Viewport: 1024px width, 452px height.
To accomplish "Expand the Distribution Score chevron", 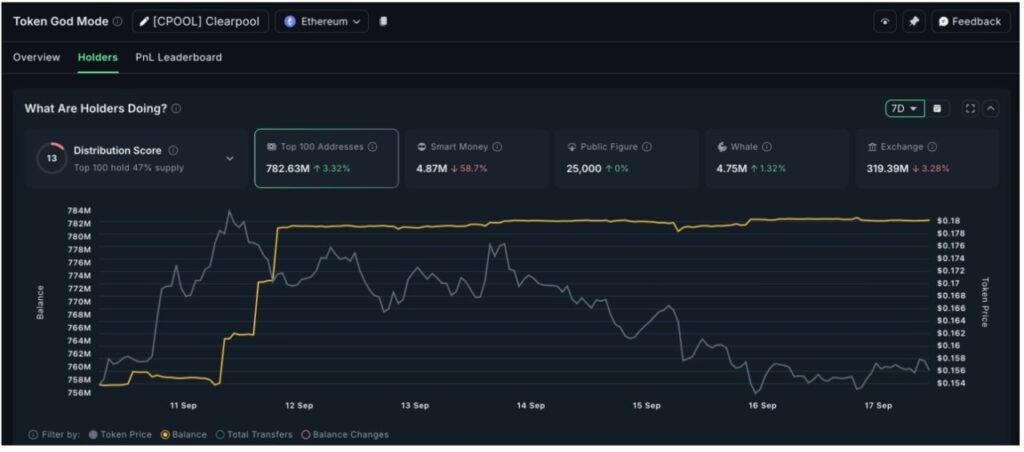I will point(229,158).
